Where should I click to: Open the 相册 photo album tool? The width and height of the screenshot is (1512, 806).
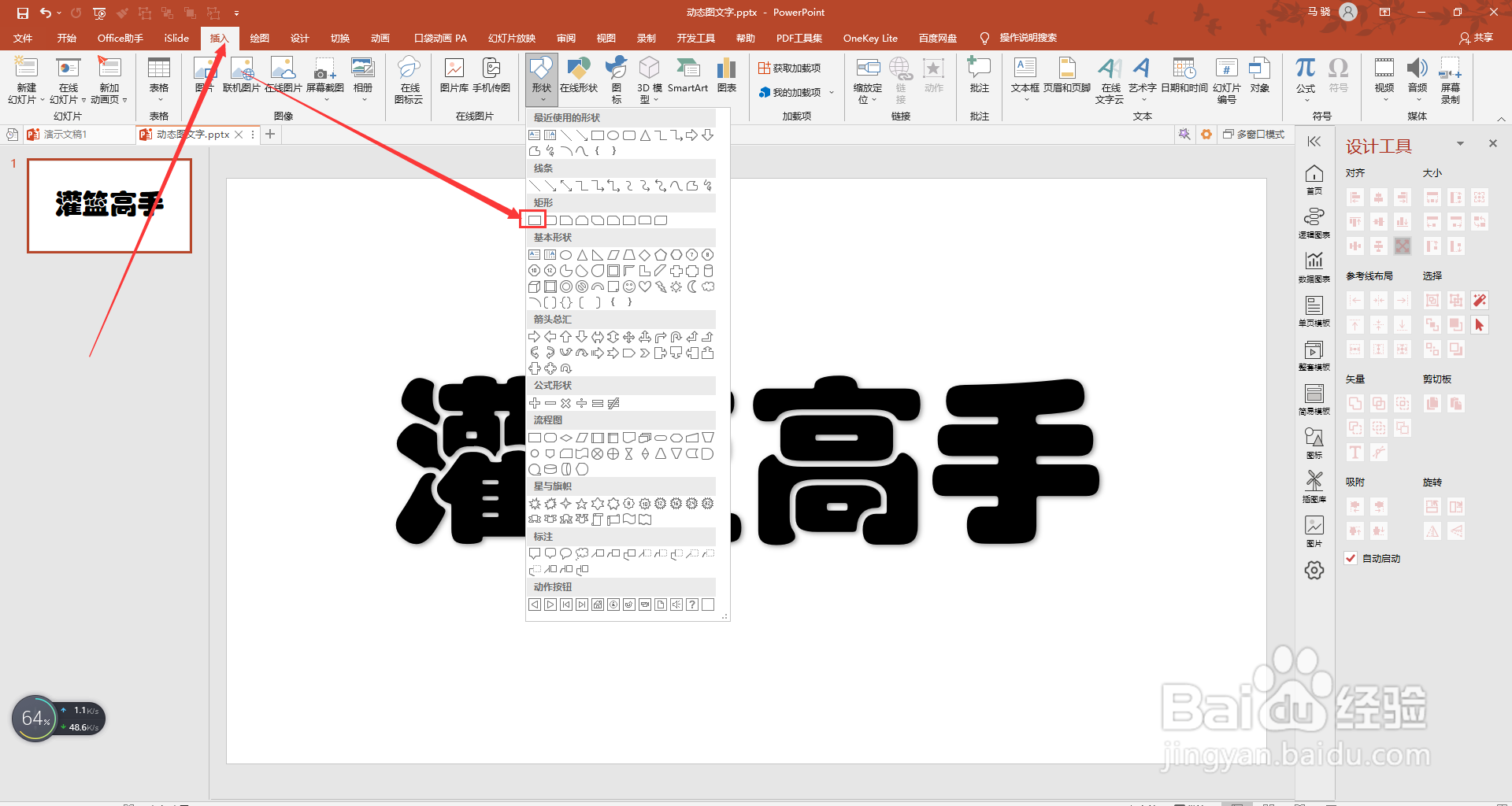tap(363, 79)
